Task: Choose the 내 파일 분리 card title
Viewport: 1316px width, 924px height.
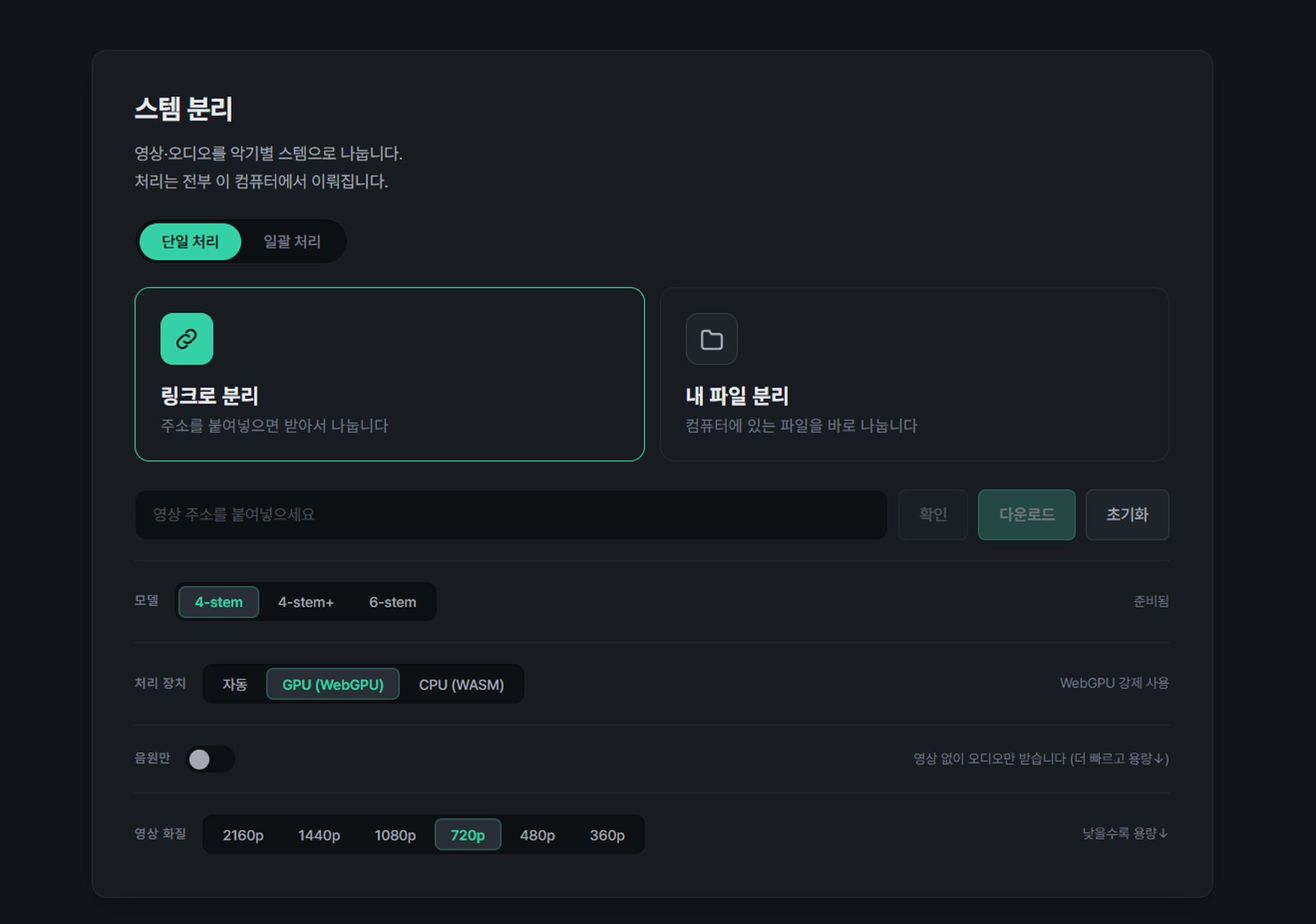Action: pos(737,395)
